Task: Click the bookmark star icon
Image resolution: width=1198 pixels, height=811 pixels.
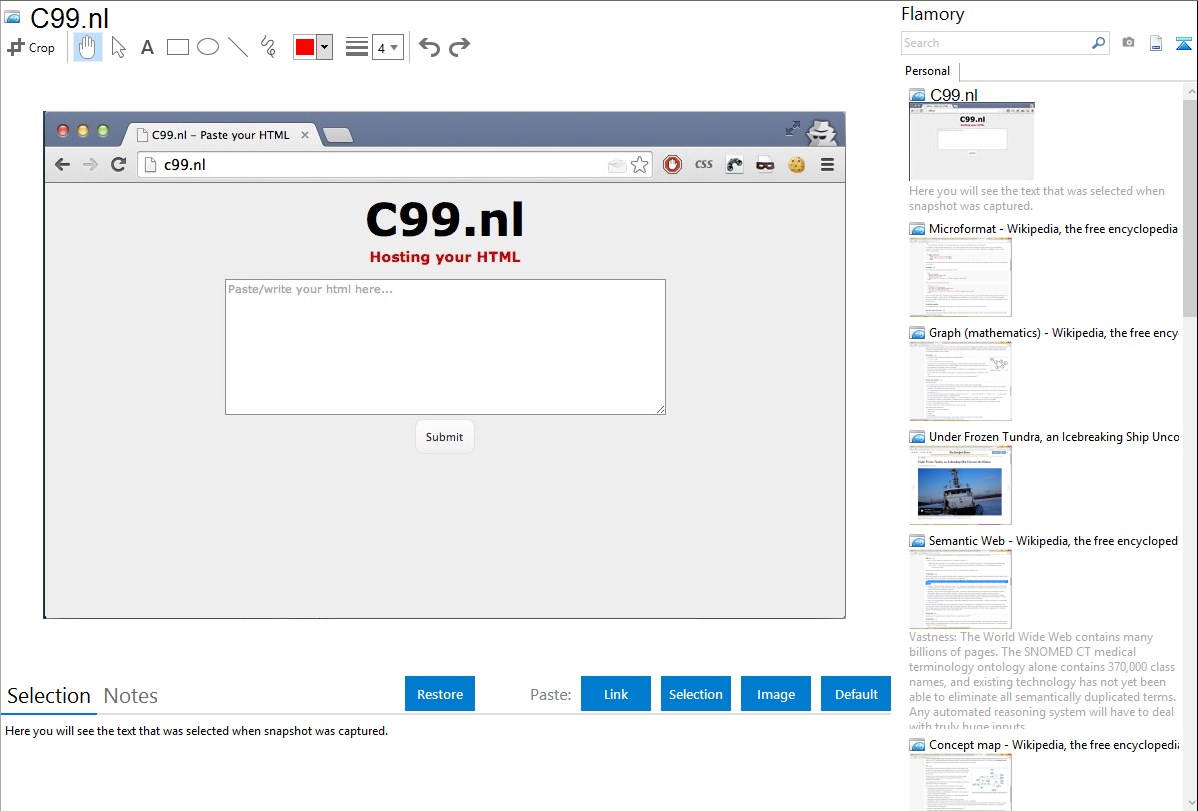Action: tap(639, 164)
